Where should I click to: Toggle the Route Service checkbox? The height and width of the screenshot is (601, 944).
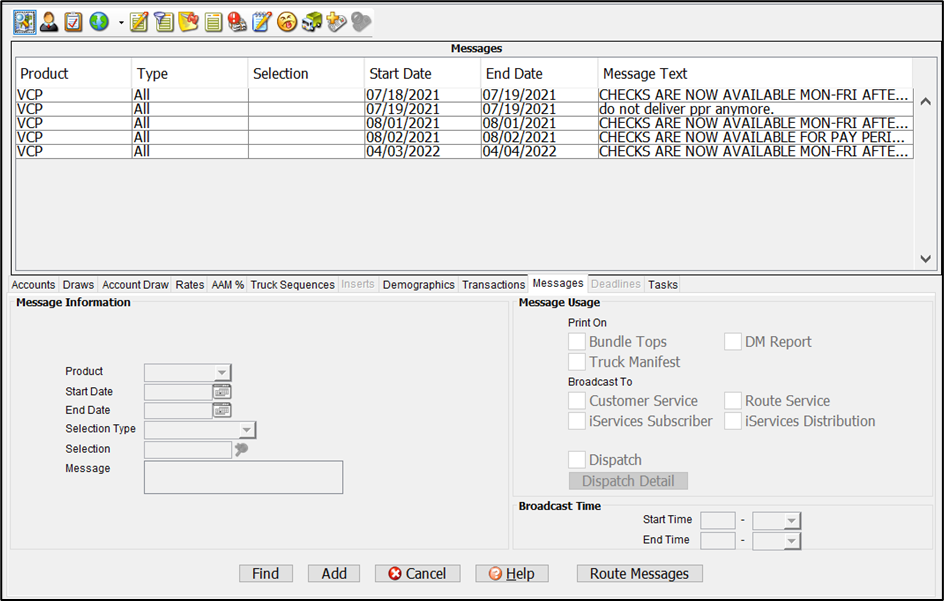click(x=733, y=401)
